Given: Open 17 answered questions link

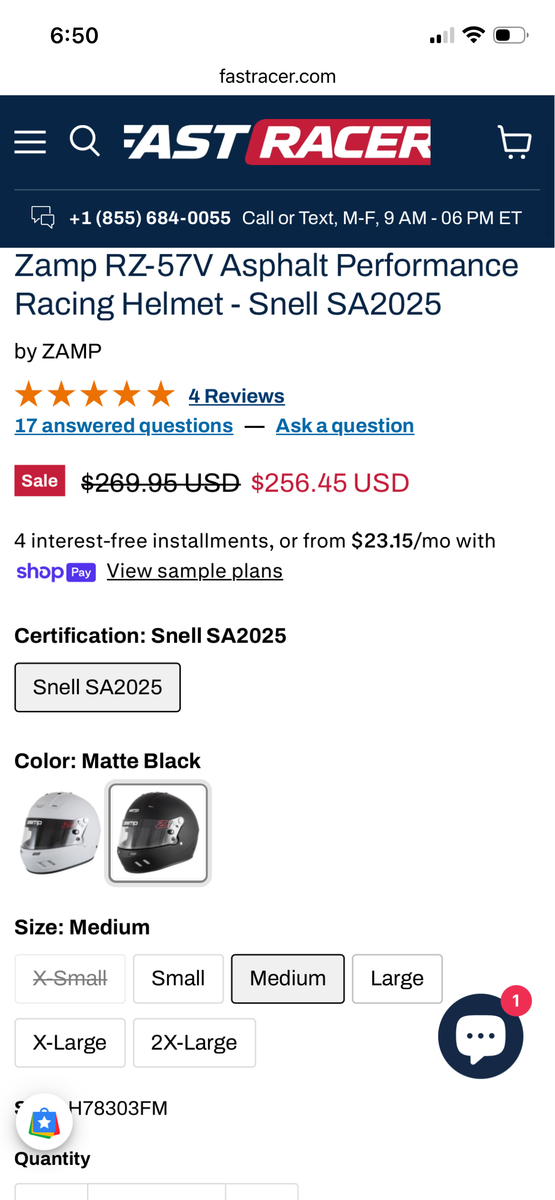Looking at the screenshot, I should [124, 426].
